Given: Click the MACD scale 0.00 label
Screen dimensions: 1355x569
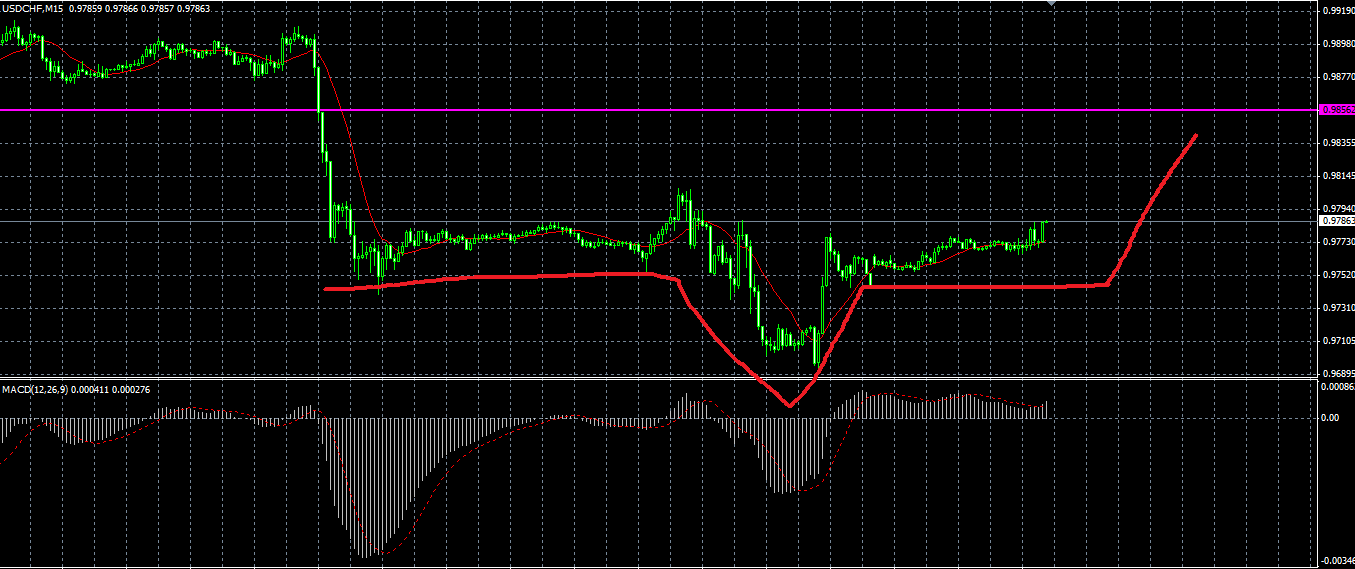Looking at the screenshot, I should (1330, 418).
